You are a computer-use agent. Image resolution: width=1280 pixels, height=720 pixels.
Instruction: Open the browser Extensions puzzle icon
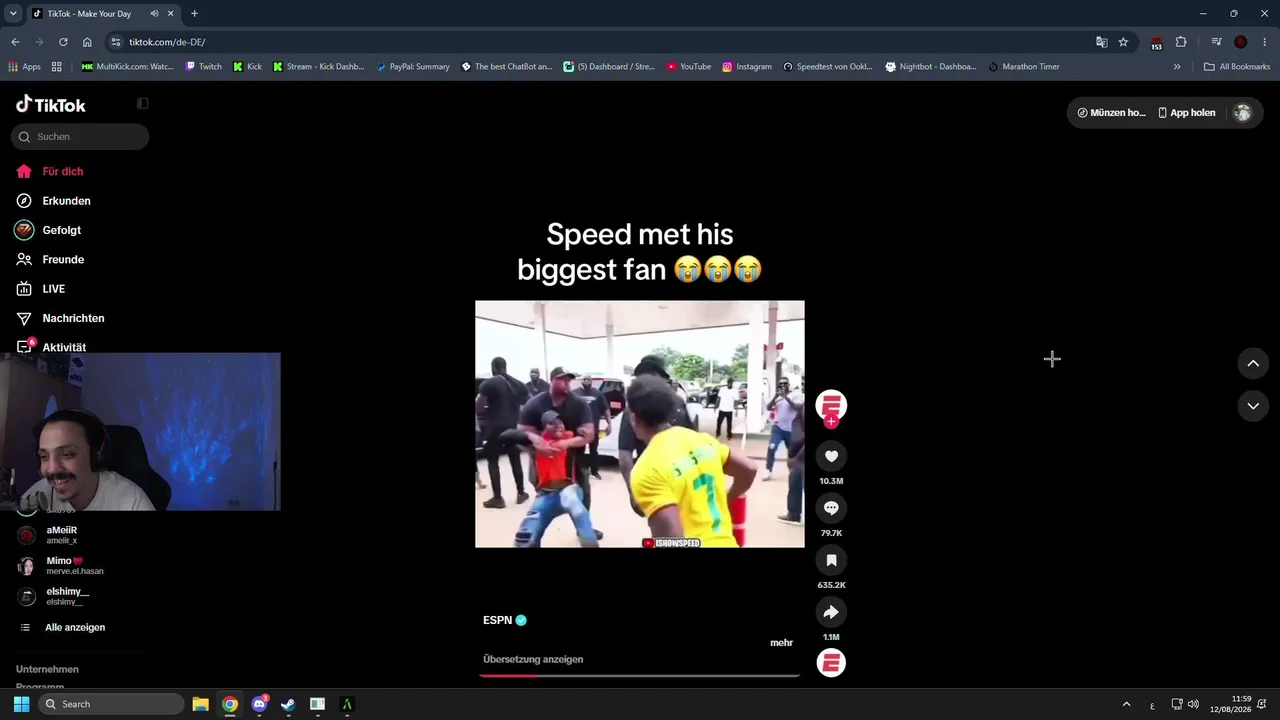point(1181,42)
